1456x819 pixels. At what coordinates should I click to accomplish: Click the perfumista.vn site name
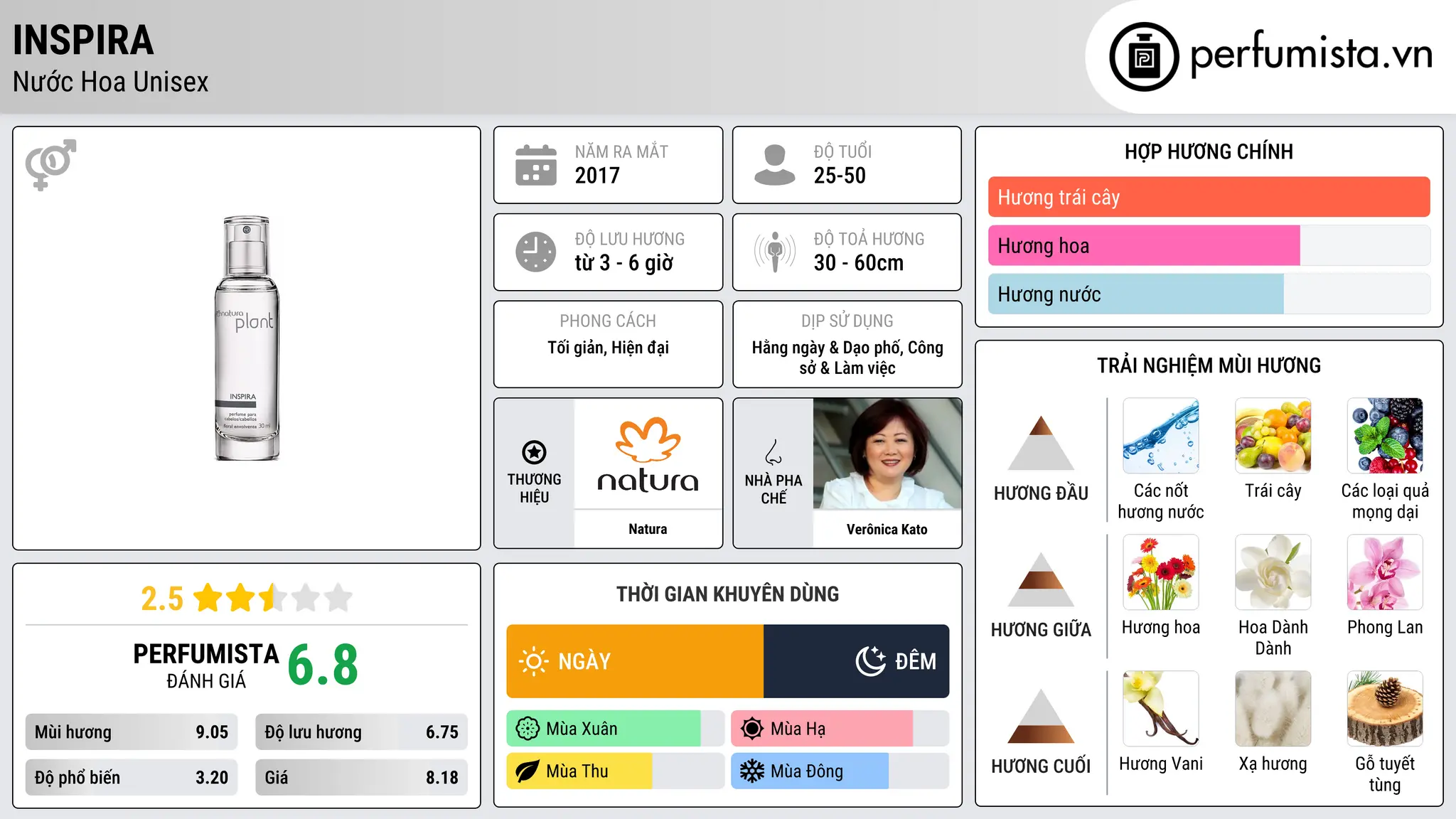[1311, 53]
